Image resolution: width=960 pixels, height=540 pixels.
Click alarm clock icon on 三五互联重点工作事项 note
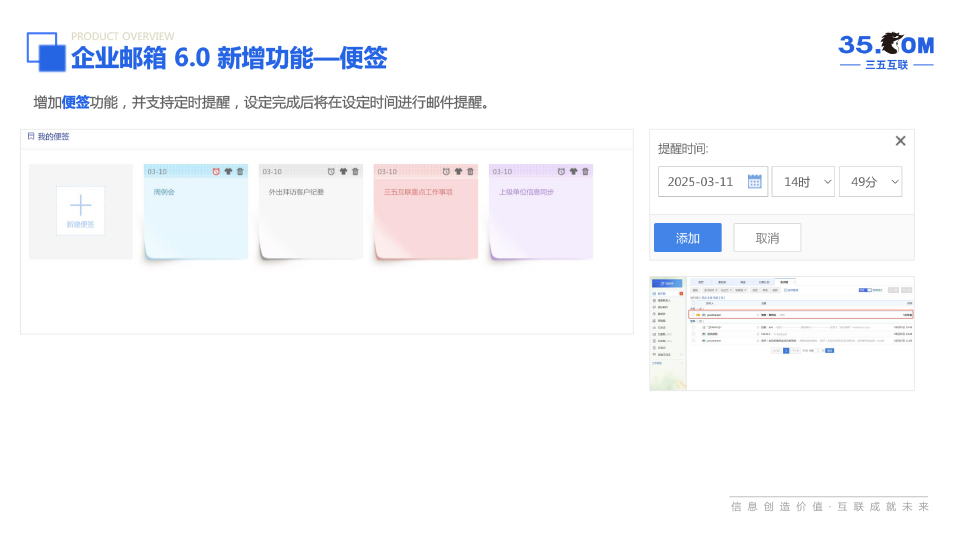pos(446,171)
